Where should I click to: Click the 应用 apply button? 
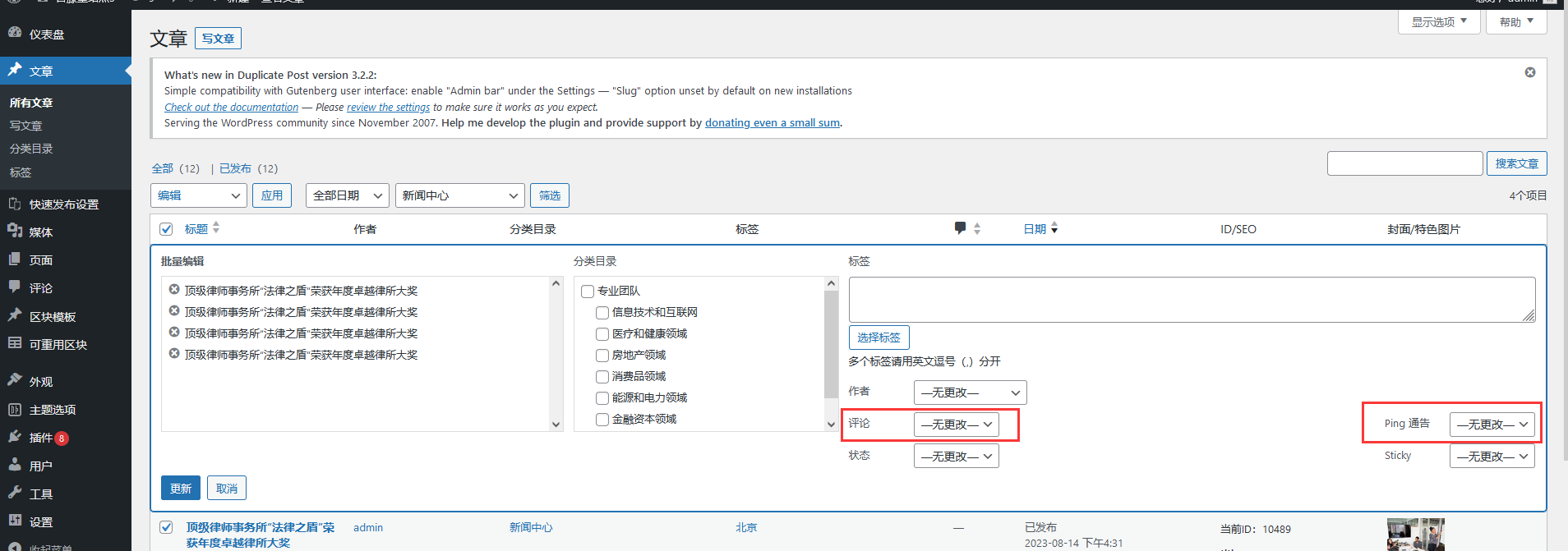272,195
